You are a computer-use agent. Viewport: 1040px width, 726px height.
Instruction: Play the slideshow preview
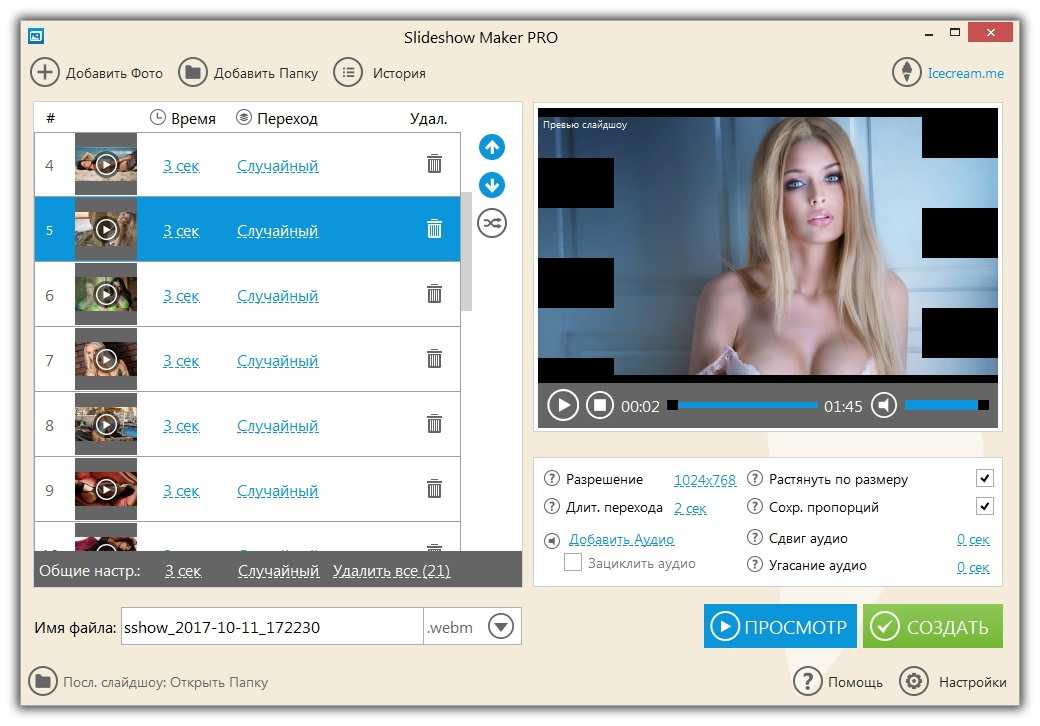(x=563, y=405)
